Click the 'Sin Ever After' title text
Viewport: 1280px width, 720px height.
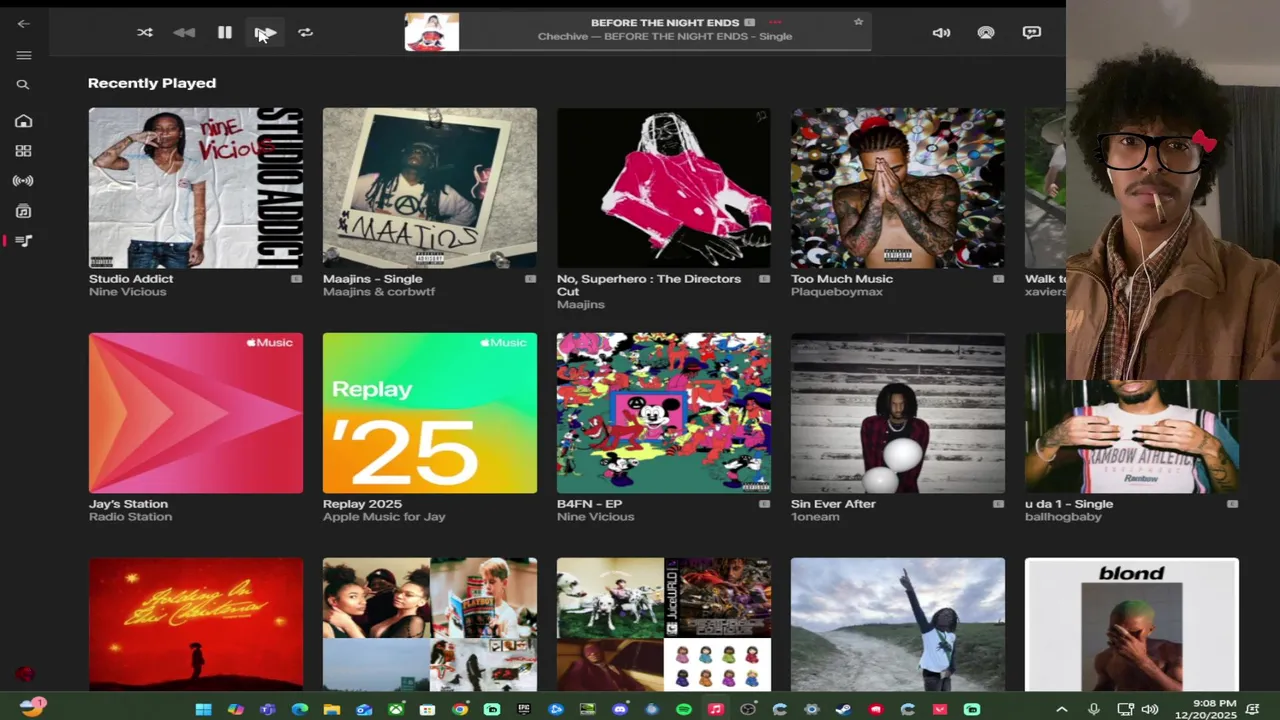click(833, 504)
